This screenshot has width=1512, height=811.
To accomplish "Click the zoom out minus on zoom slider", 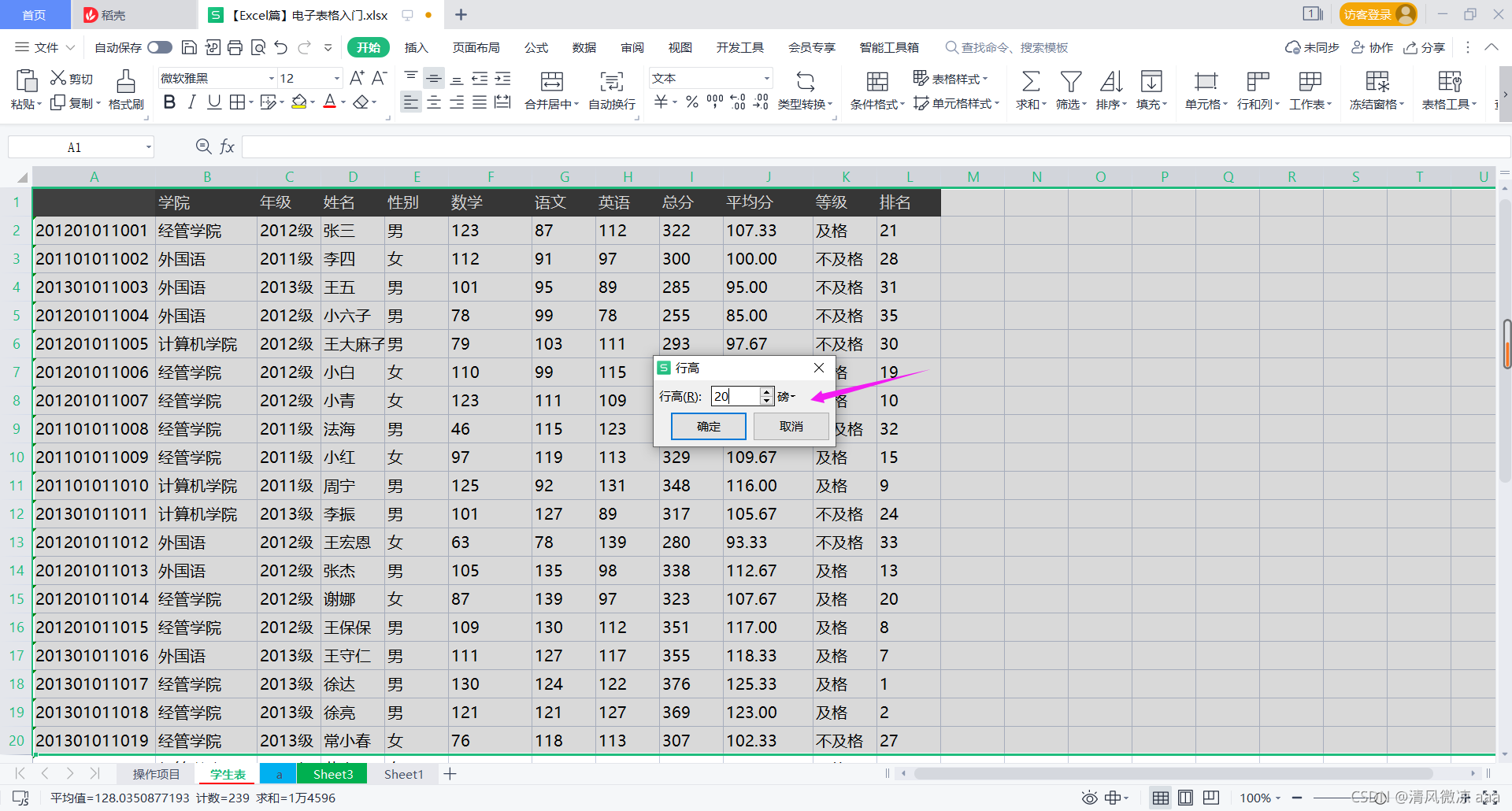I will click(1297, 798).
